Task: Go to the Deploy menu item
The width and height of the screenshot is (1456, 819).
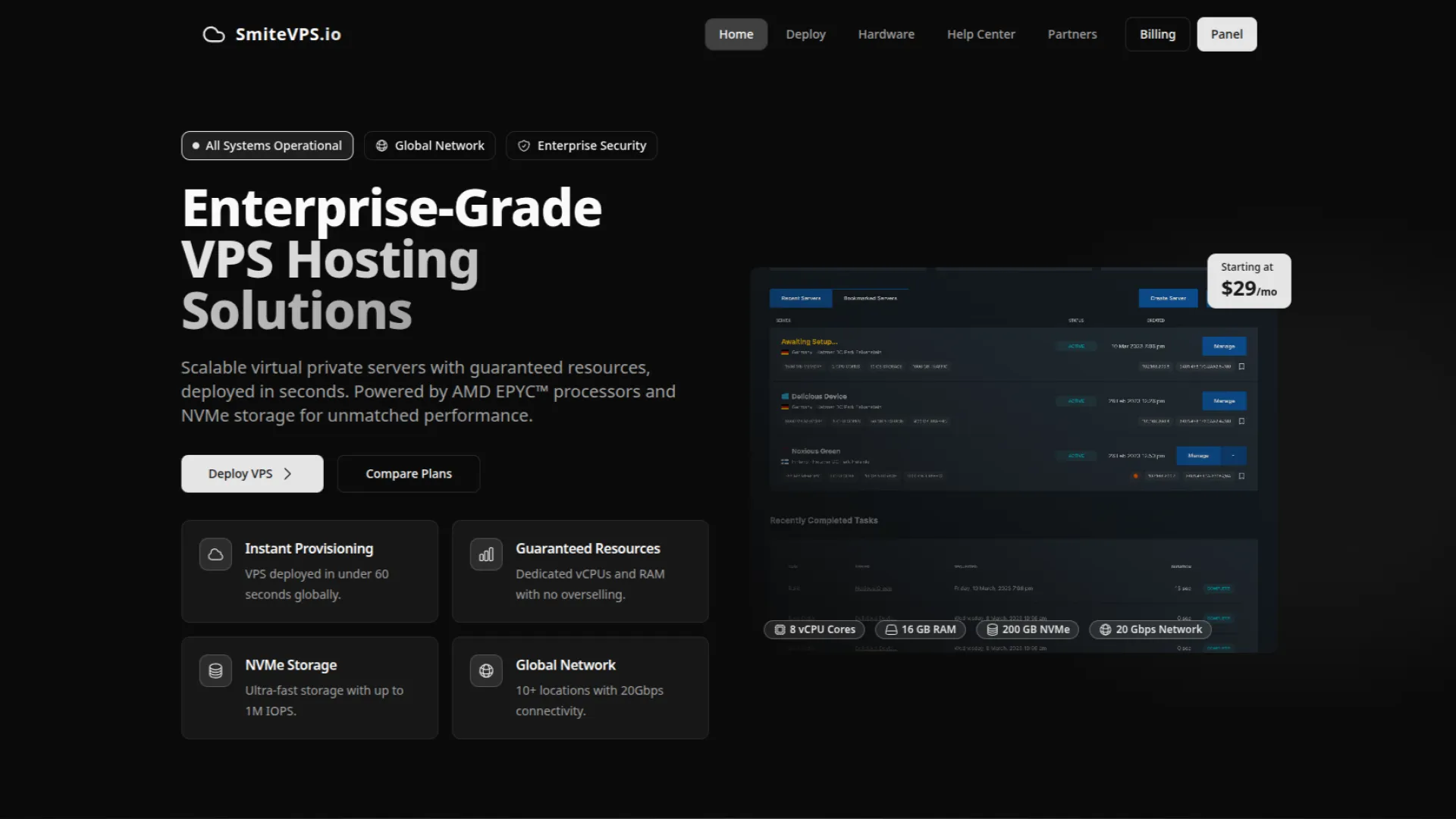Action: 805,34
